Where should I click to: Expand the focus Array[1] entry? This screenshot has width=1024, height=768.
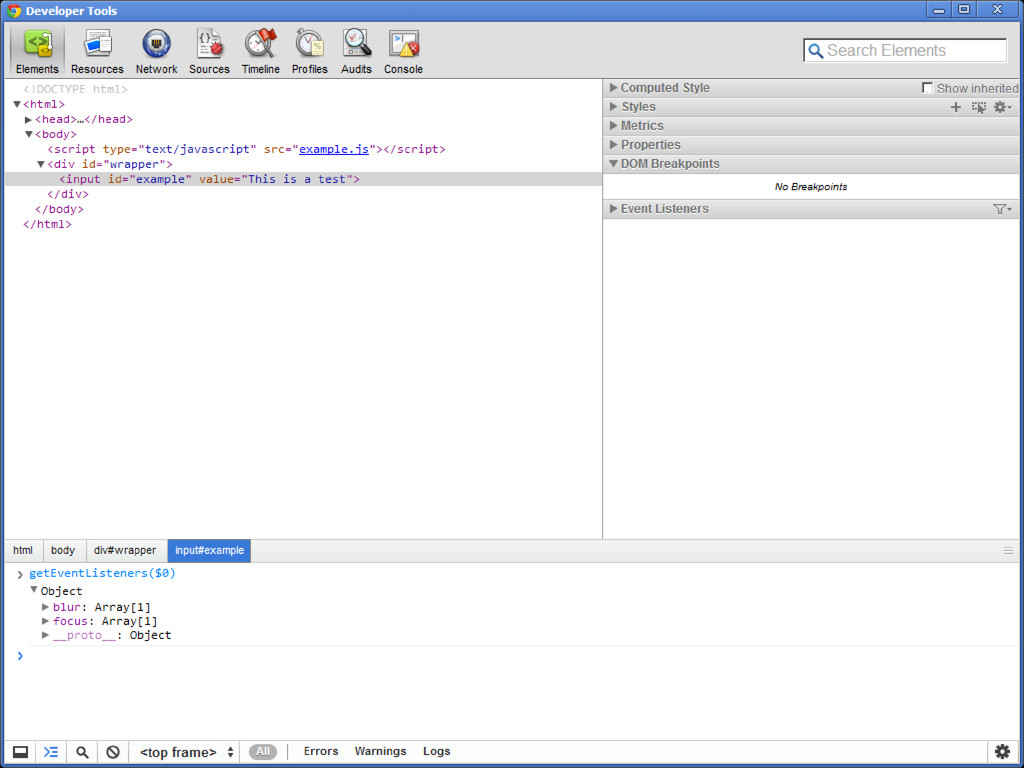tap(45, 620)
